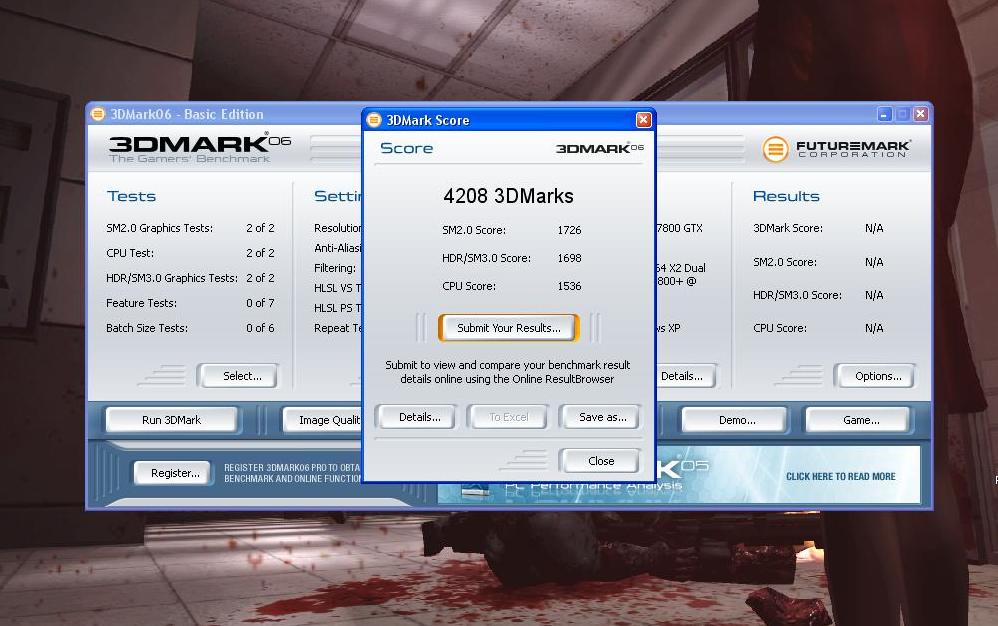Click the Demo button
This screenshot has width=998, height=626.
point(736,420)
